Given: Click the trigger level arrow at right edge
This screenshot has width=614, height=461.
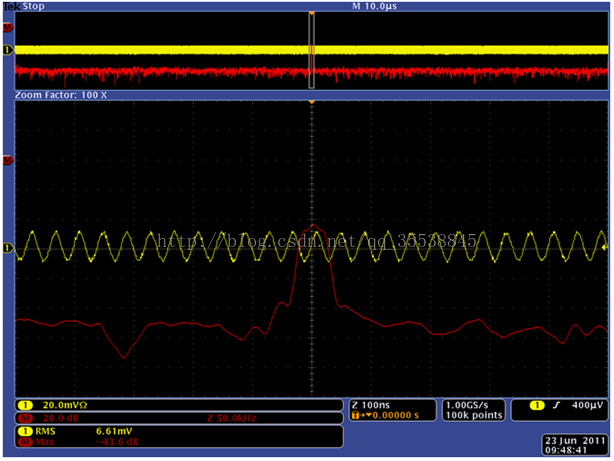Looking at the screenshot, I should pos(605,248).
